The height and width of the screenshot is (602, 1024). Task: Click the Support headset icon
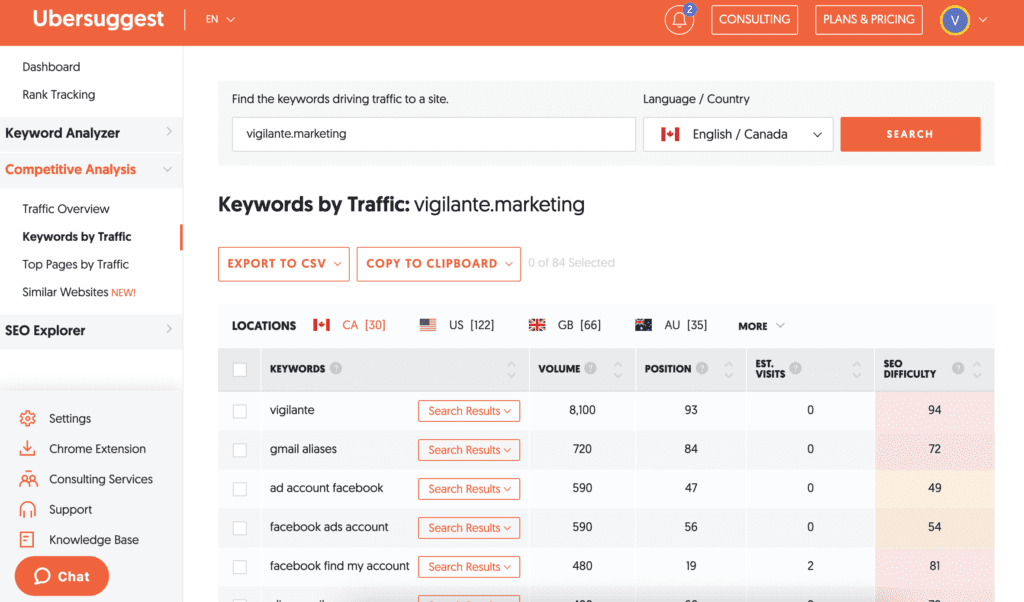(27, 509)
